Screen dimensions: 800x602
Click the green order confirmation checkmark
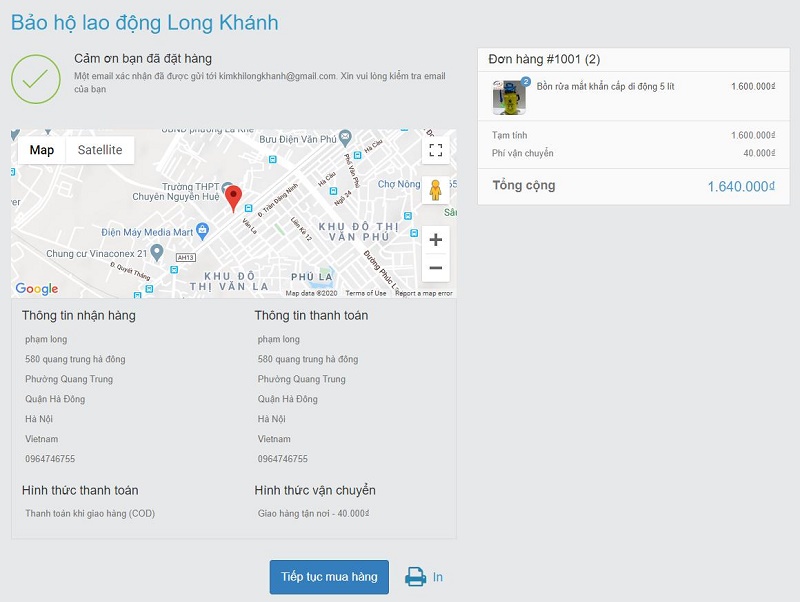point(36,77)
